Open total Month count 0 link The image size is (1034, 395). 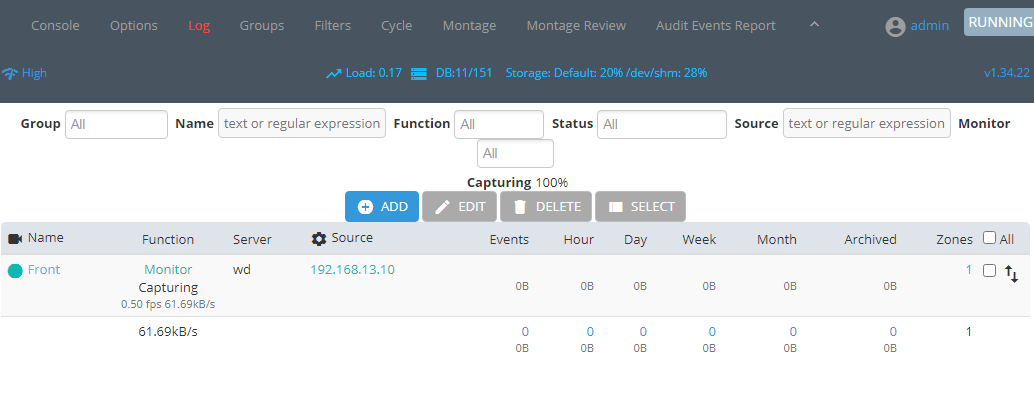793,332
